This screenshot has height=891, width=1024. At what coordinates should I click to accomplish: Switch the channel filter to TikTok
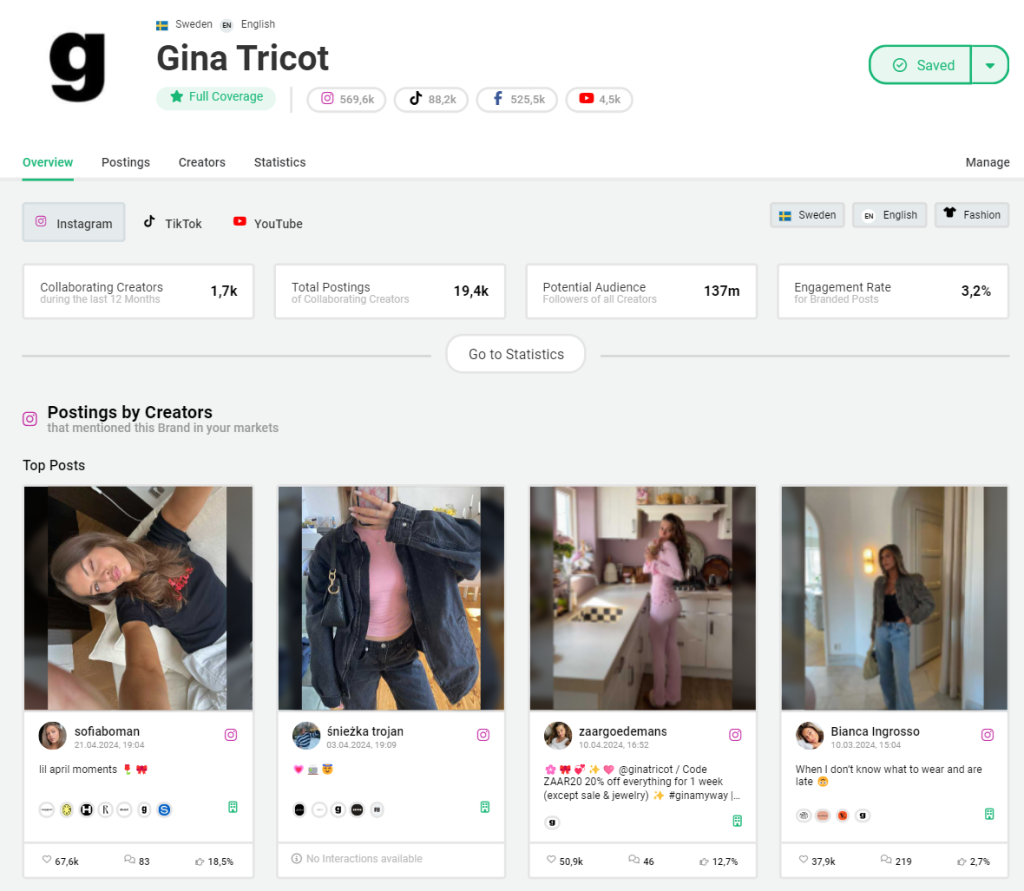(172, 223)
